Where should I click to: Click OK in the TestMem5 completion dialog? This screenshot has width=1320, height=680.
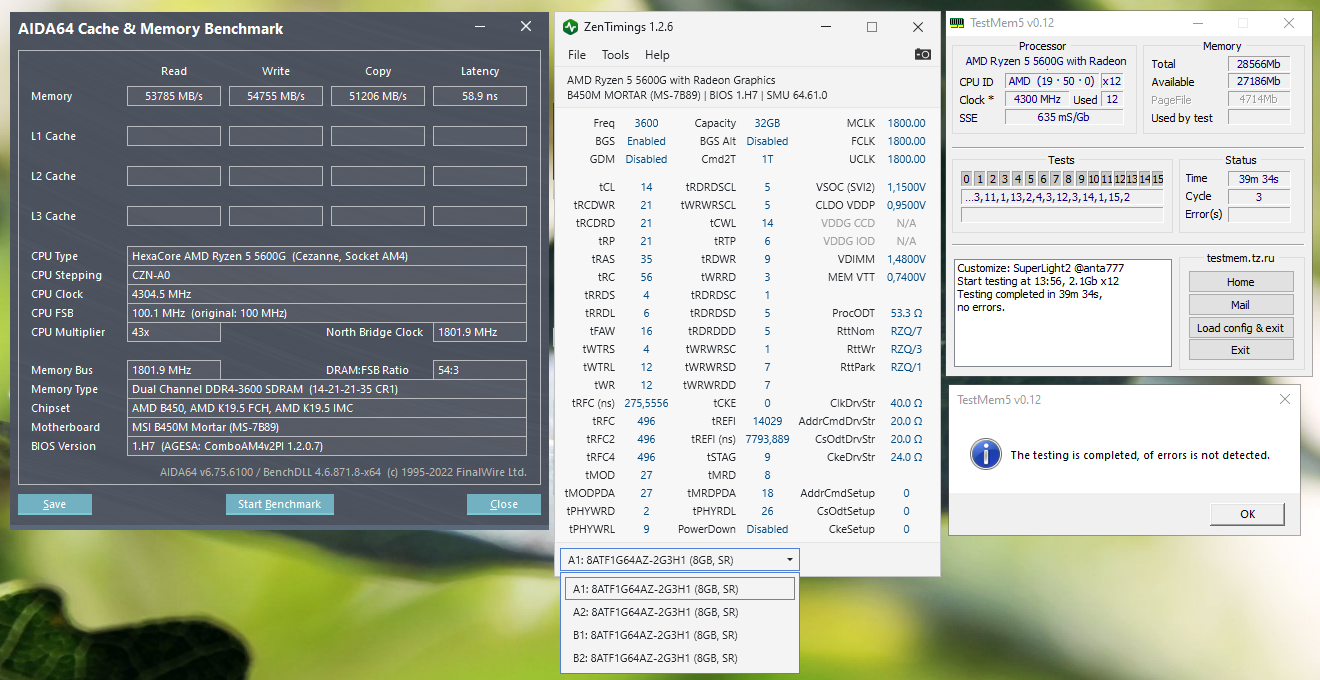pos(1247,514)
